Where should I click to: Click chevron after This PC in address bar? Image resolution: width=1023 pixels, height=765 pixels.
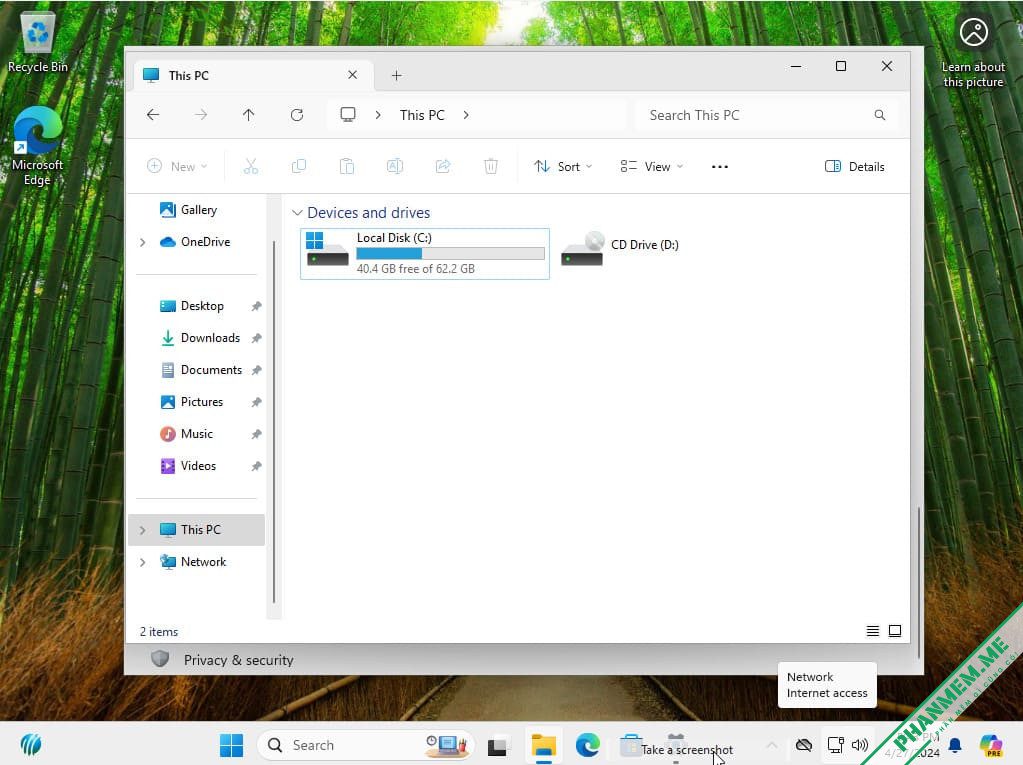[466, 115]
